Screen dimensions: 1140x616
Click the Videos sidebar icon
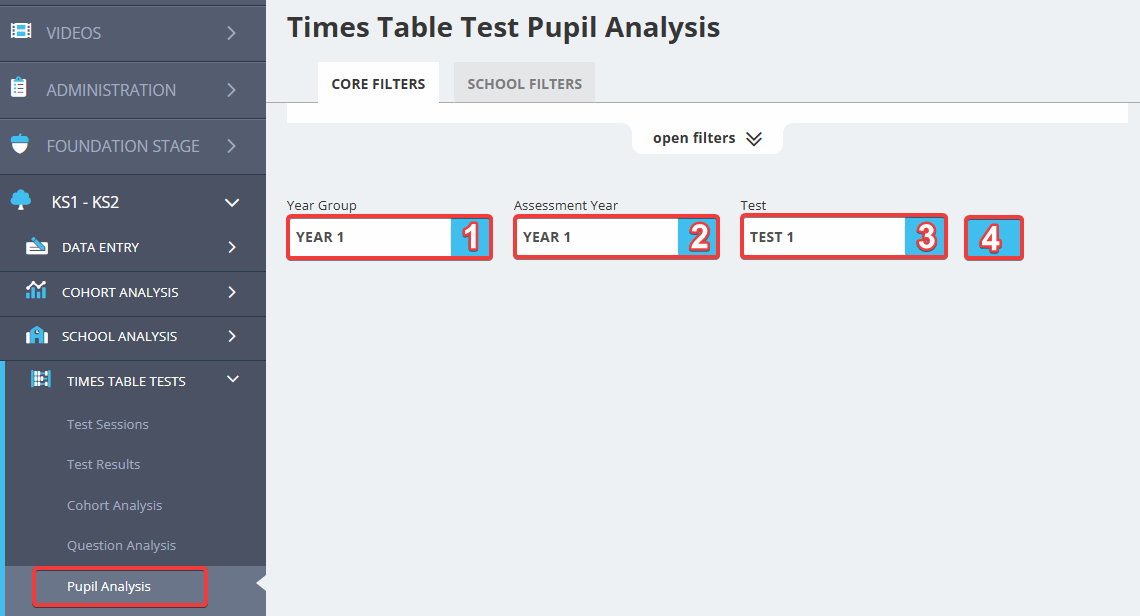click(24, 32)
